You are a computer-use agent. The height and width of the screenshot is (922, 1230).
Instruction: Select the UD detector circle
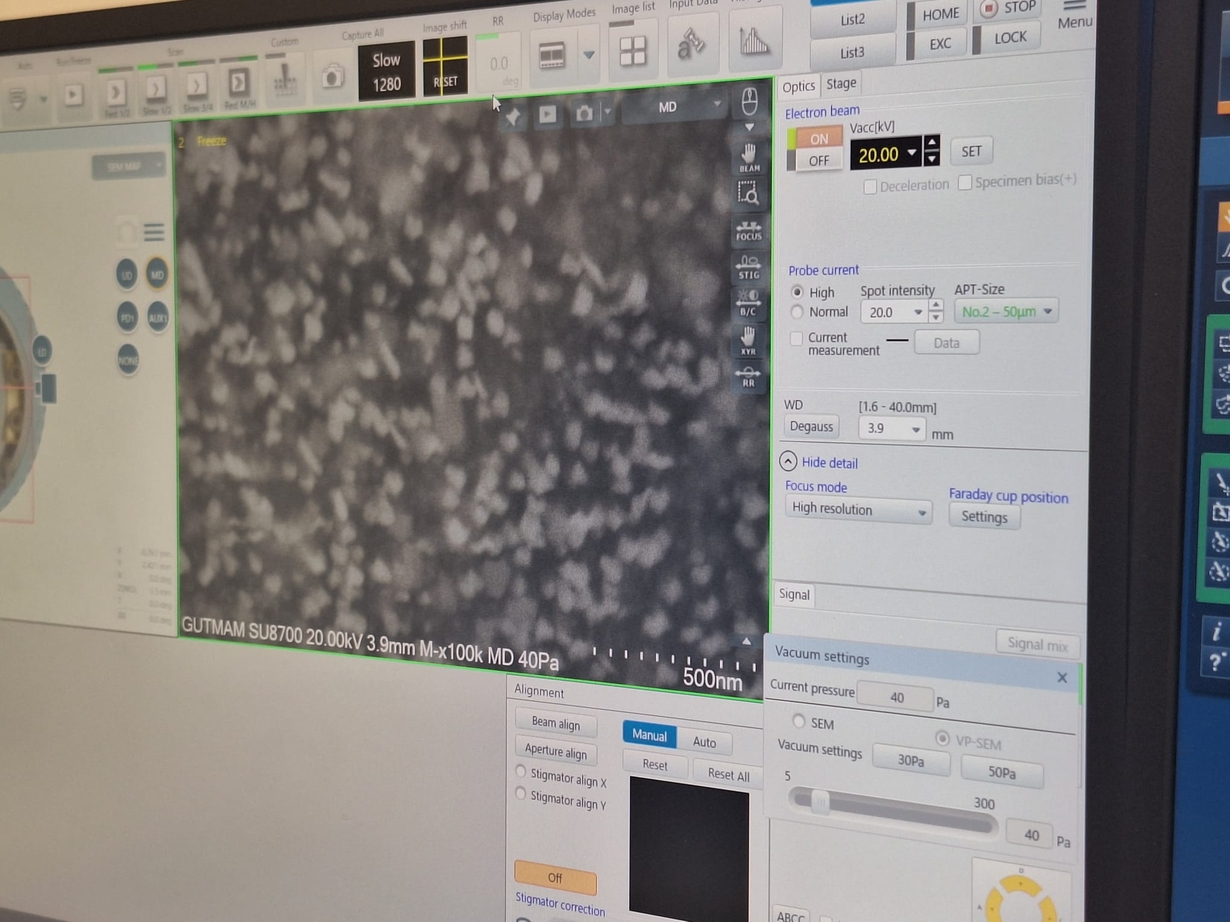[x=127, y=274]
